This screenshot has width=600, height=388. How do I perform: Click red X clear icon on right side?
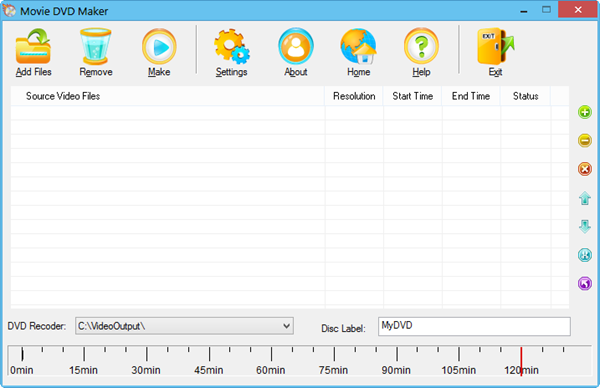[x=585, y=169]
